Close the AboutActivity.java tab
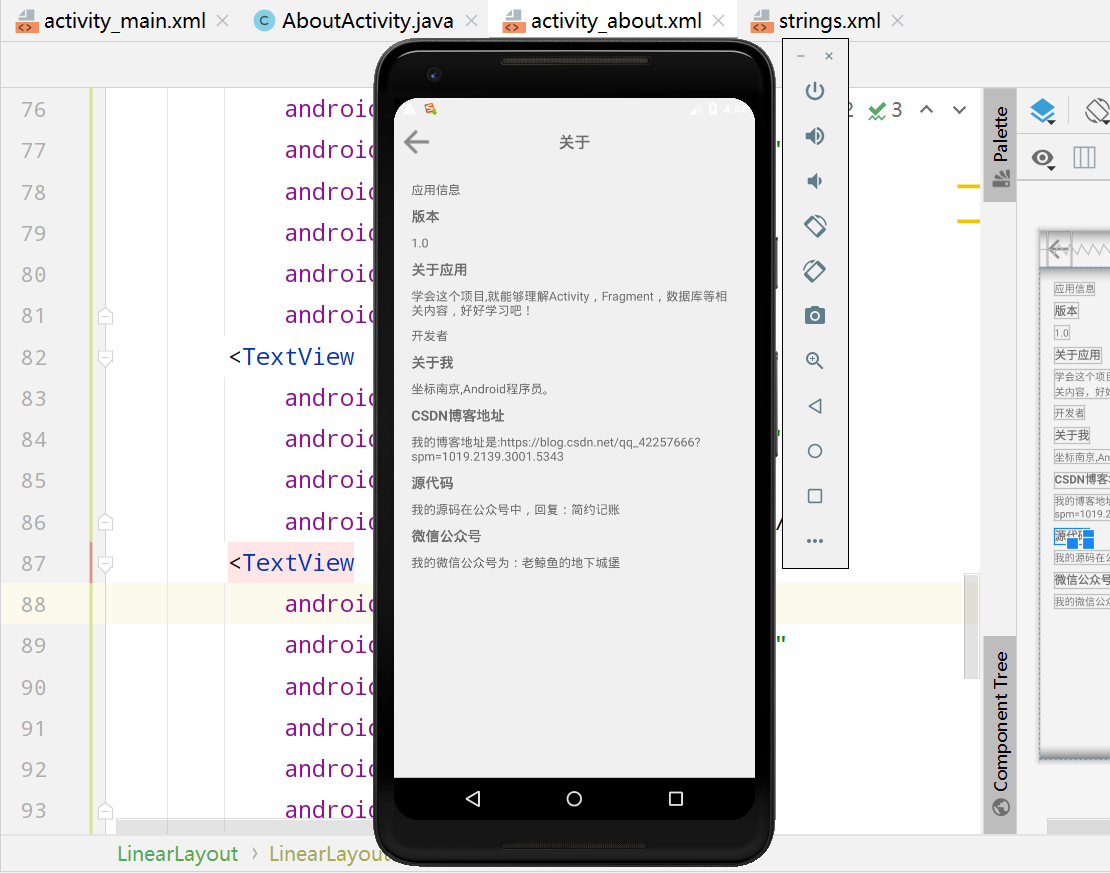 pyautogui.click(x=472, y=21)
